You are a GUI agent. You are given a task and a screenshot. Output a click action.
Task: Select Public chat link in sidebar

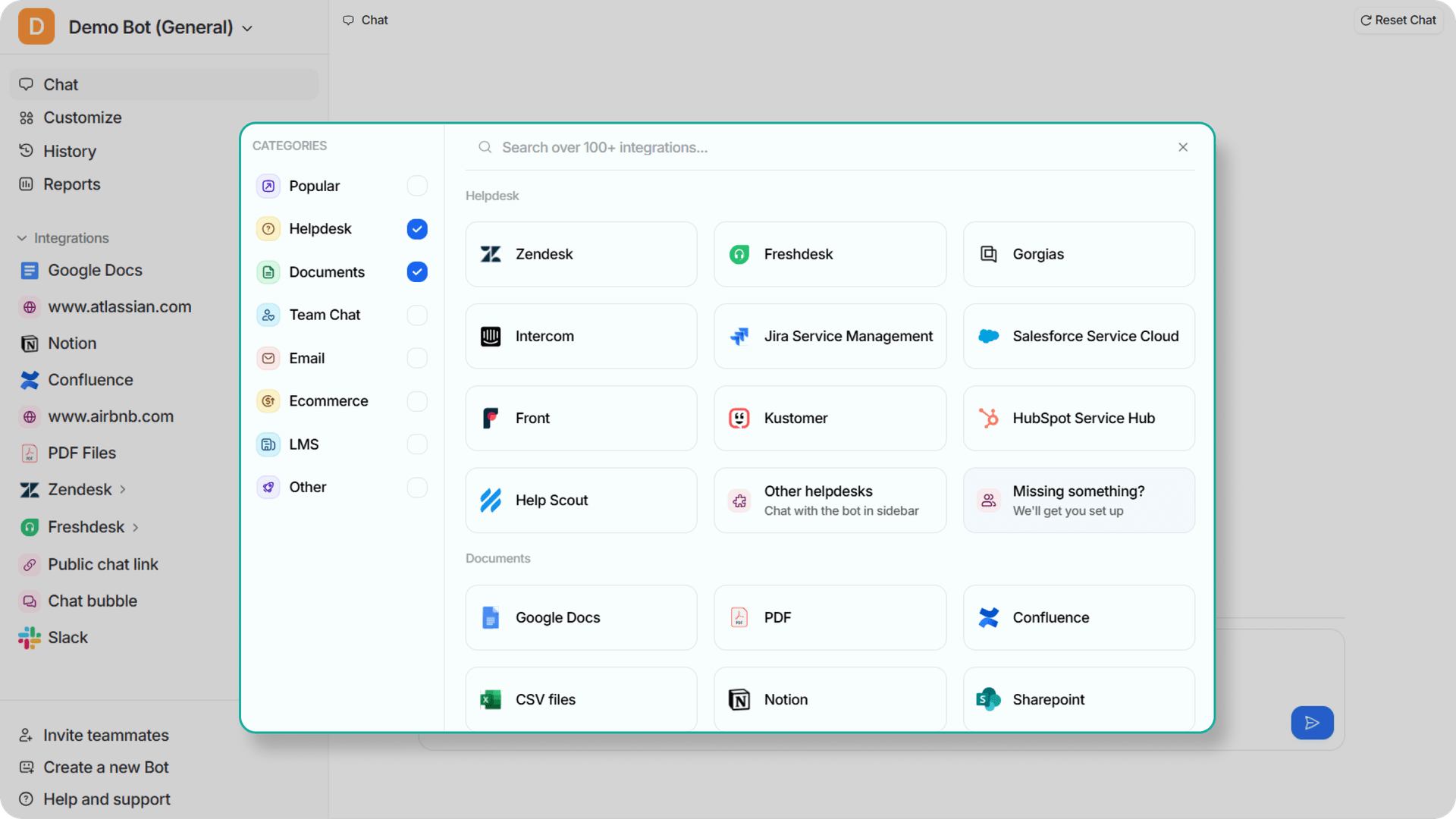coord(103,564)
